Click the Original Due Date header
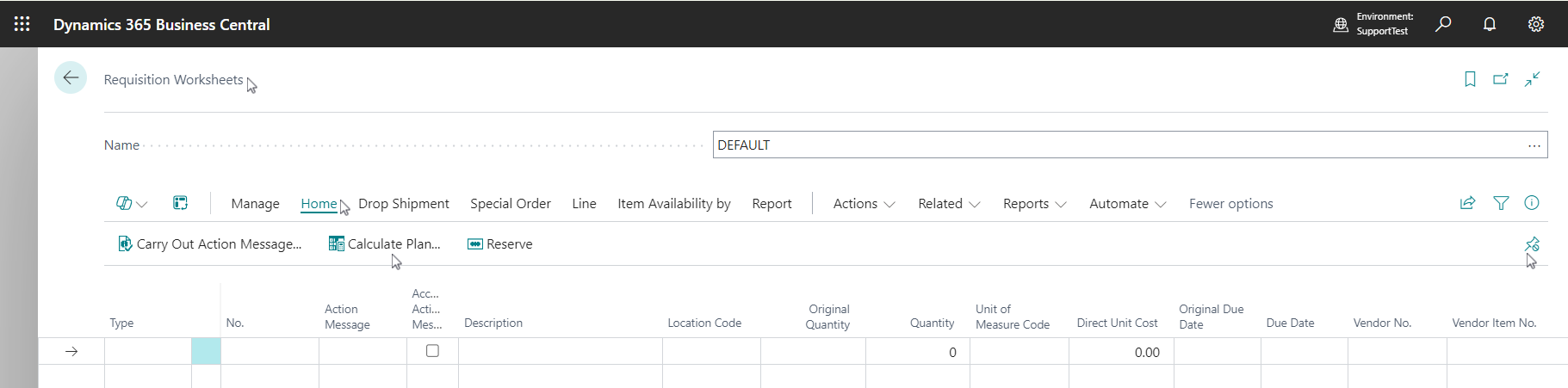 [1211, 317]
